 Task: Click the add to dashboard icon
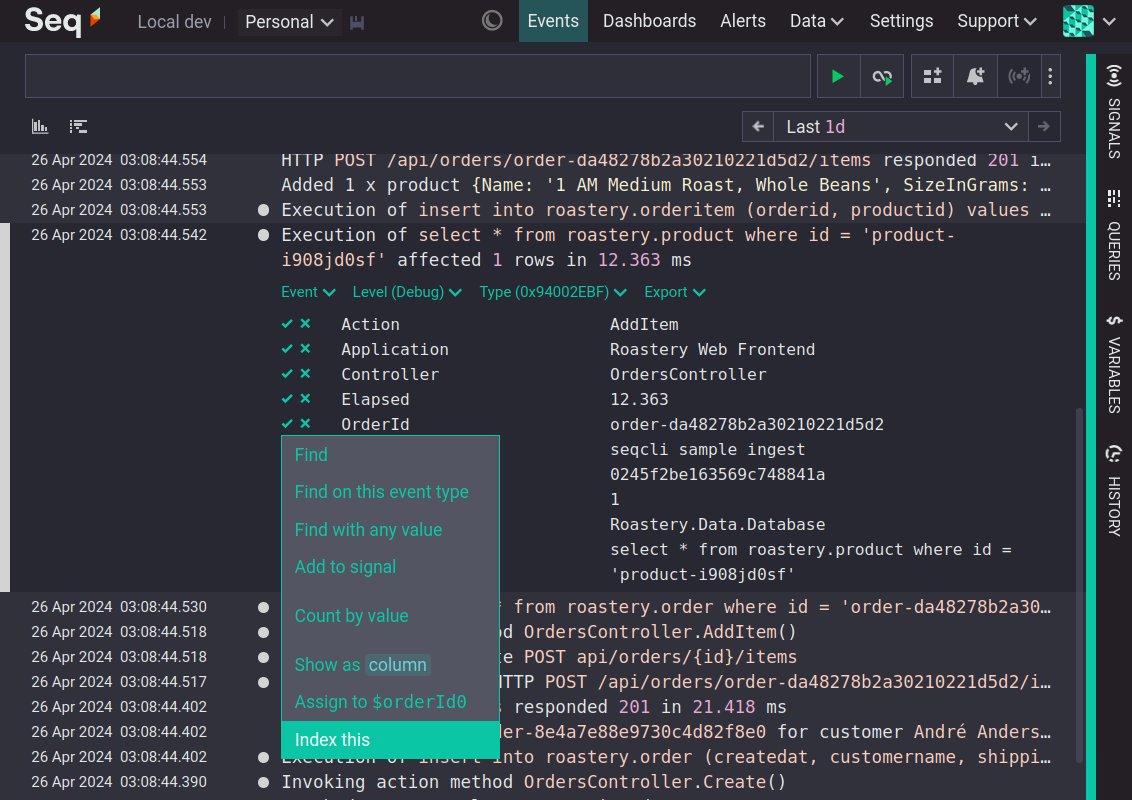(x=932, y=76)
